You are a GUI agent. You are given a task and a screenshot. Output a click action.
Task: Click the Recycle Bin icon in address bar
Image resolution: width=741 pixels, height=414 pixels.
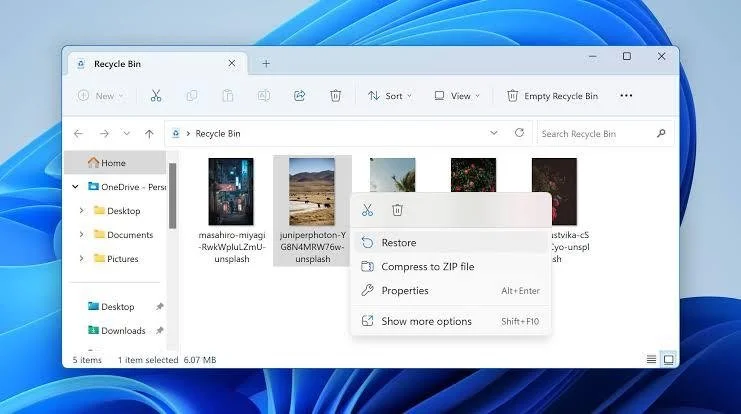click(x=176, y=133)
